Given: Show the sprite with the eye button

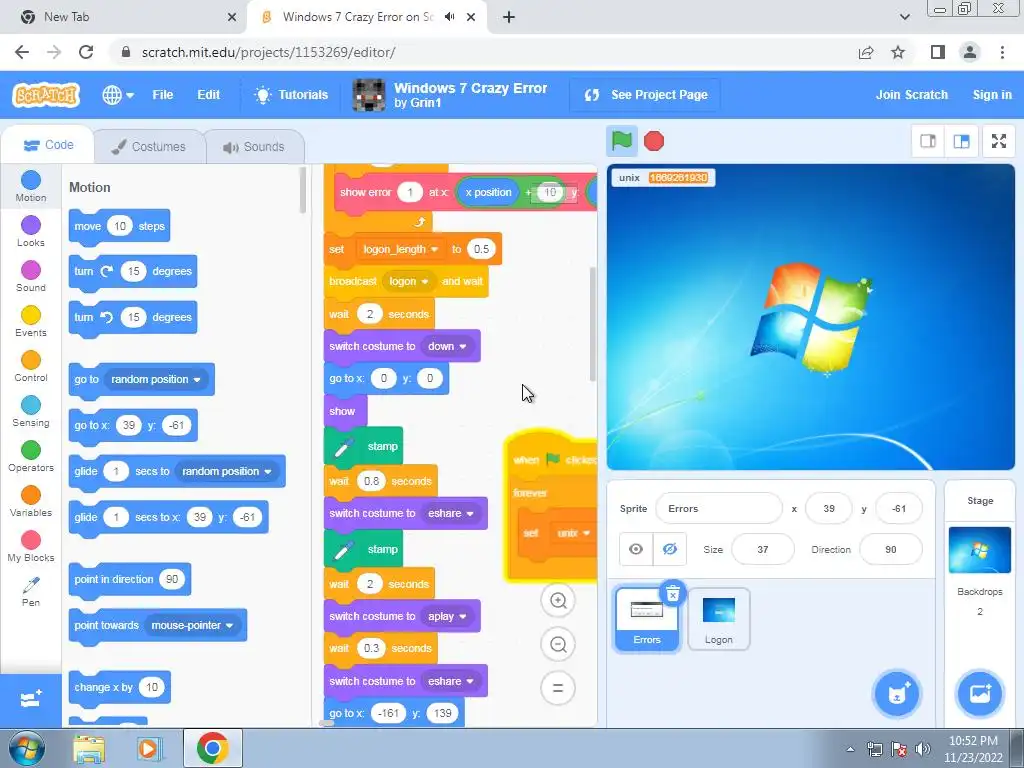Looking at the screenshot, I should point(636,549).
